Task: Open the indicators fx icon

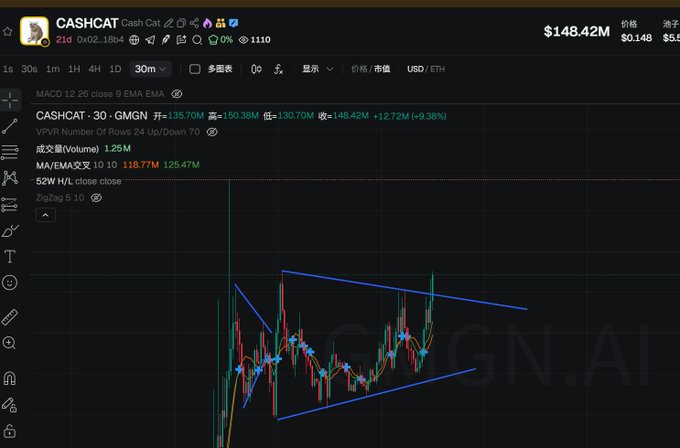Action: point(278,69)
